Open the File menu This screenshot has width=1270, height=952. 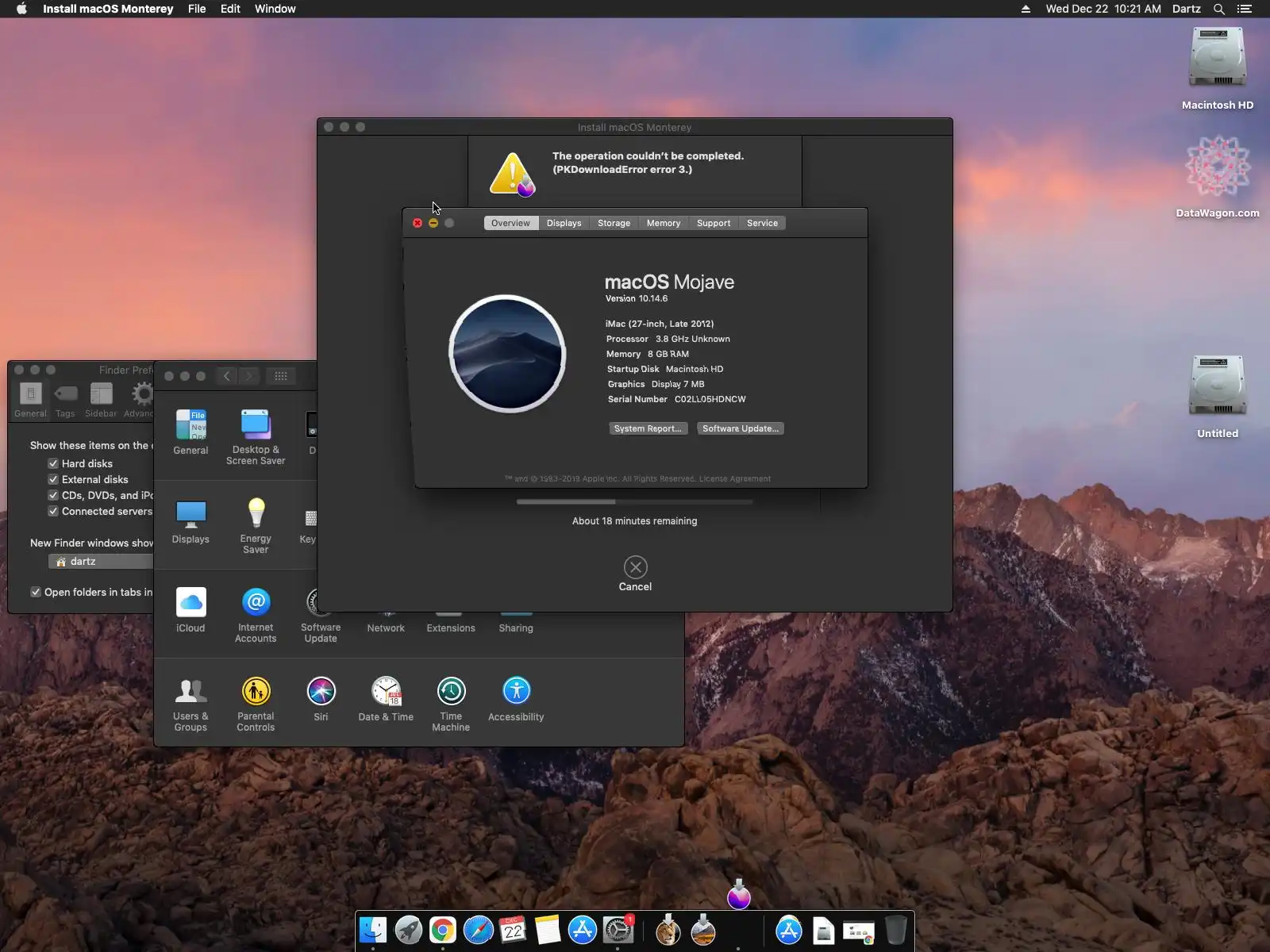pyautogui.click(x=197, y=9)
